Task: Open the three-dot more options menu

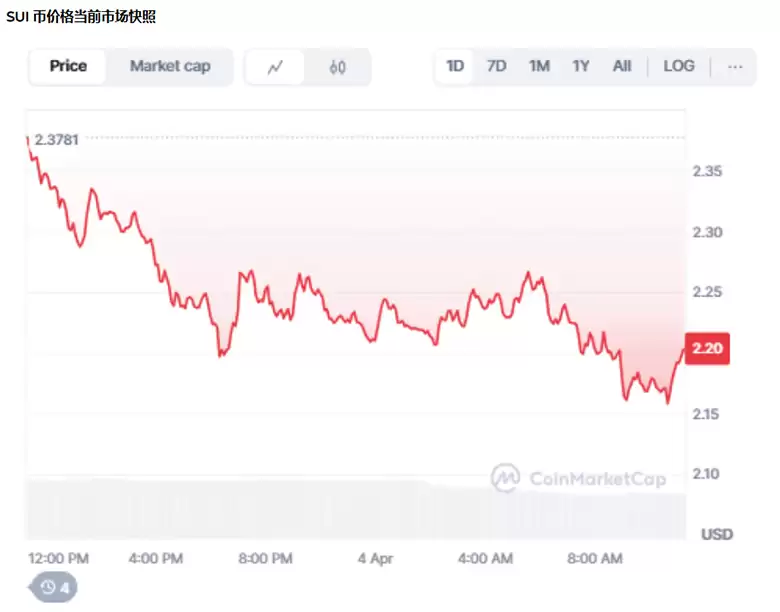Action: pos(735,66)
